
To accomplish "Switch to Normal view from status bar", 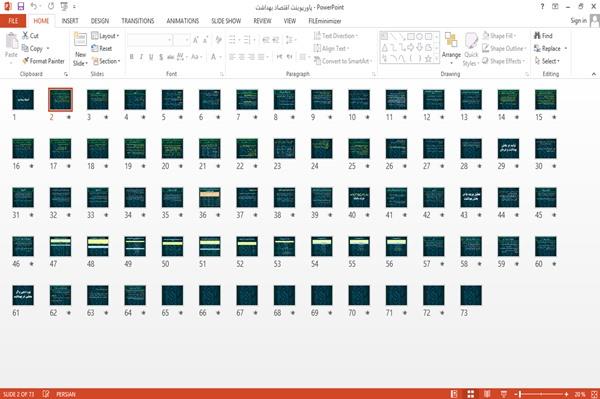I will 454,394.
